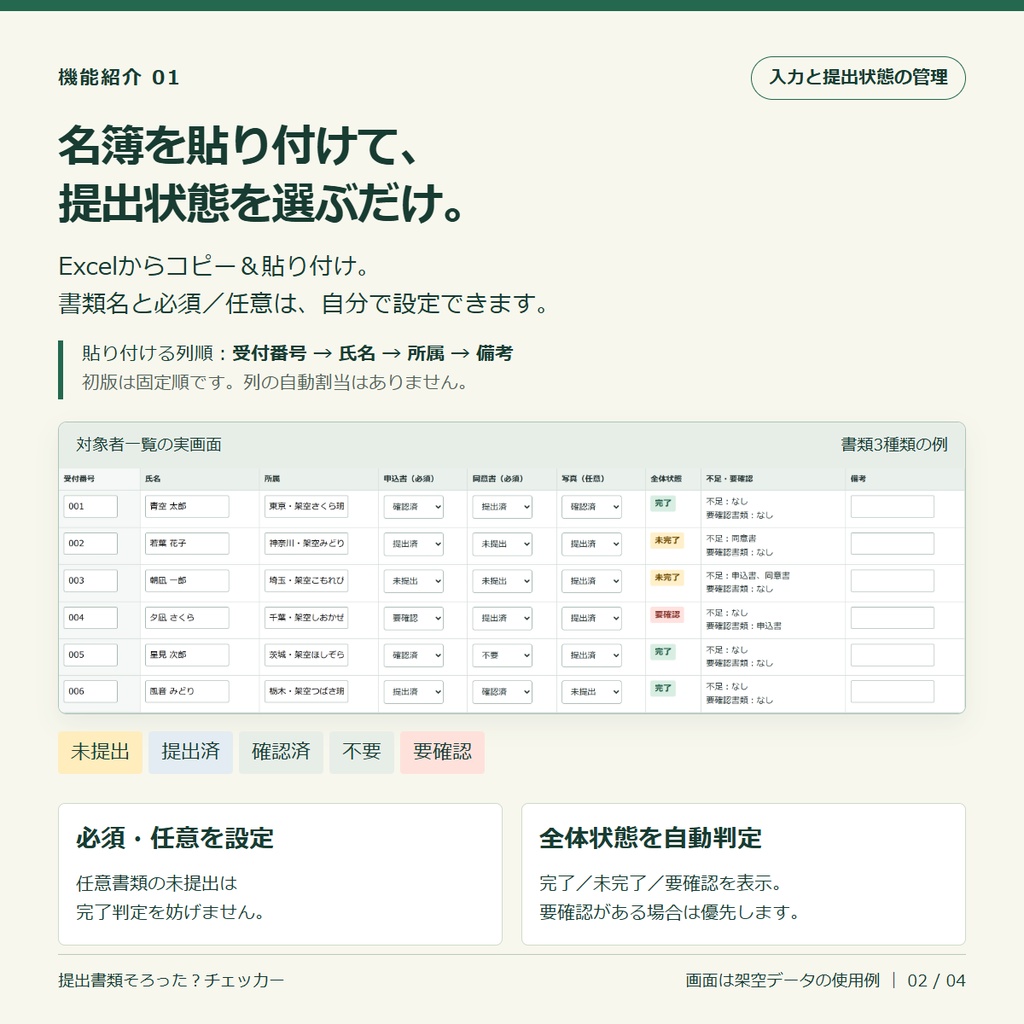Click the 対象者一覧の実画面 panel title

(149, 445)
